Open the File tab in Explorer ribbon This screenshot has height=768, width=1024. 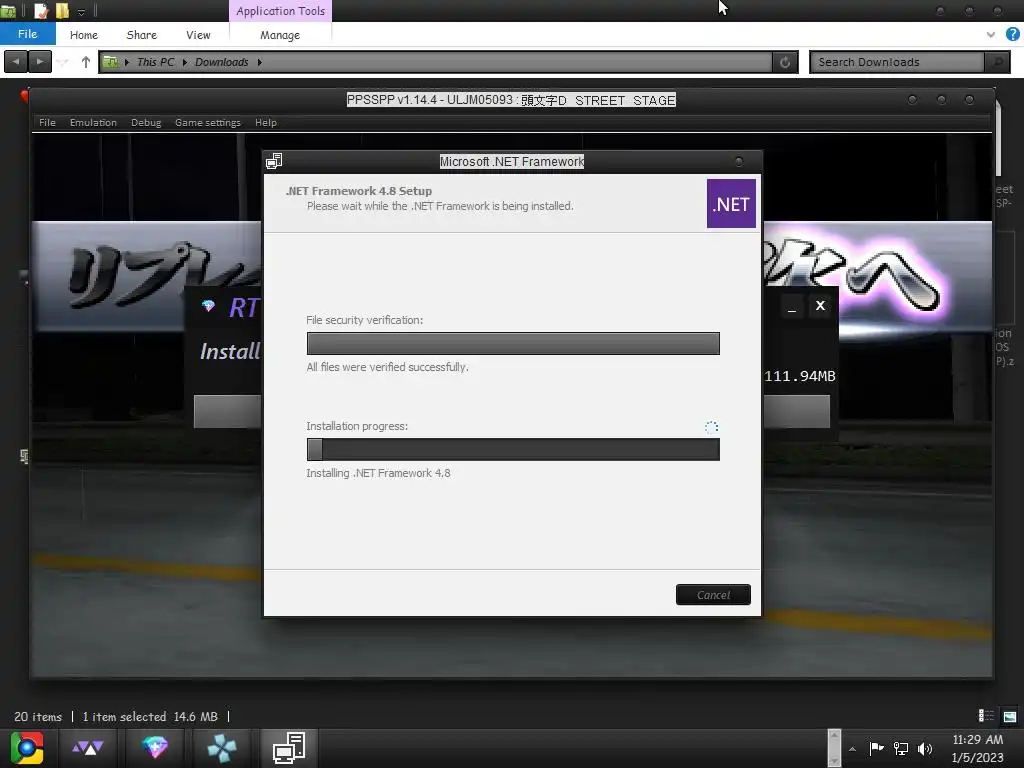[27, 34]
